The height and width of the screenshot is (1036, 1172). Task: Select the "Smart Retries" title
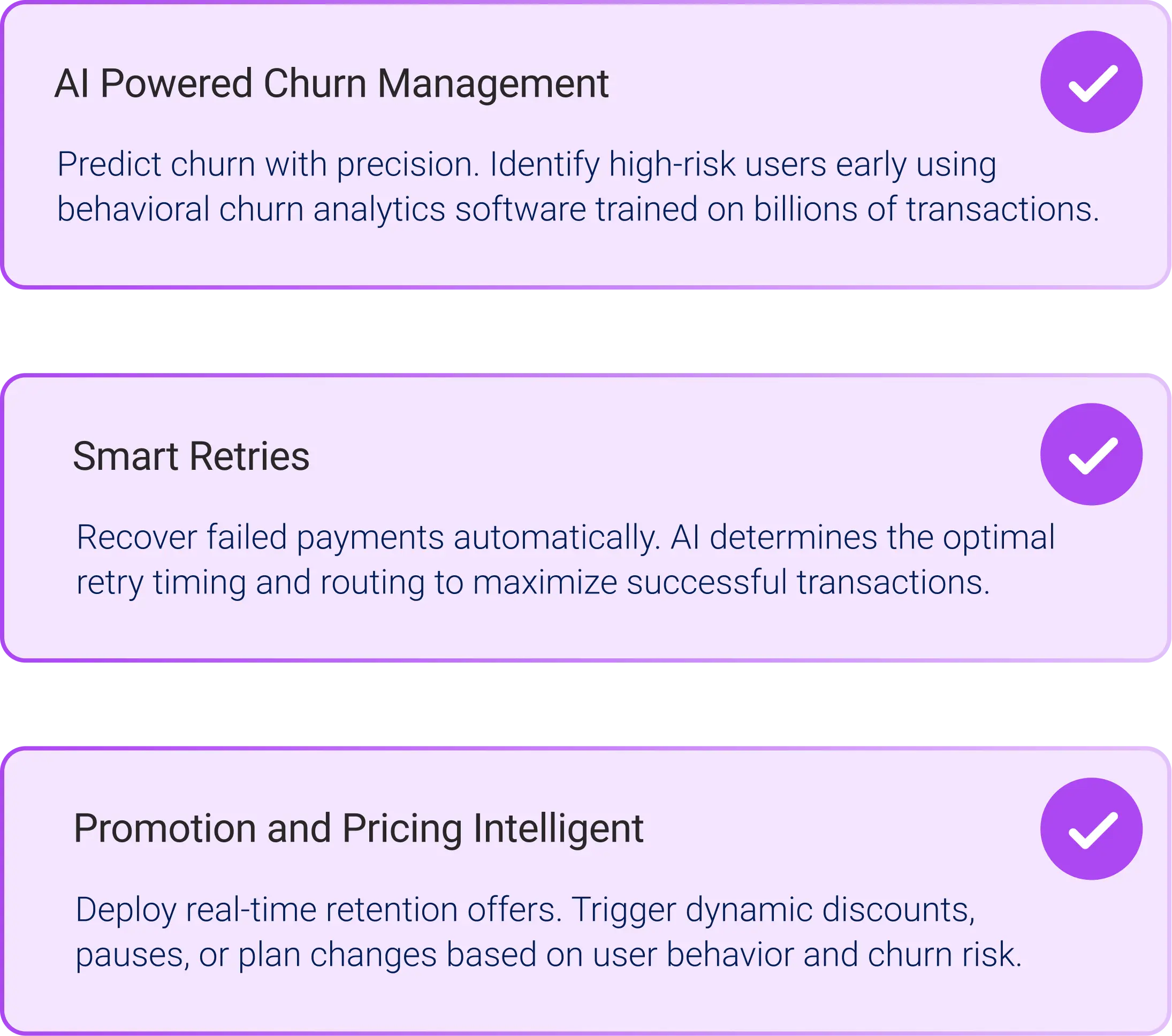pos(191,456)
